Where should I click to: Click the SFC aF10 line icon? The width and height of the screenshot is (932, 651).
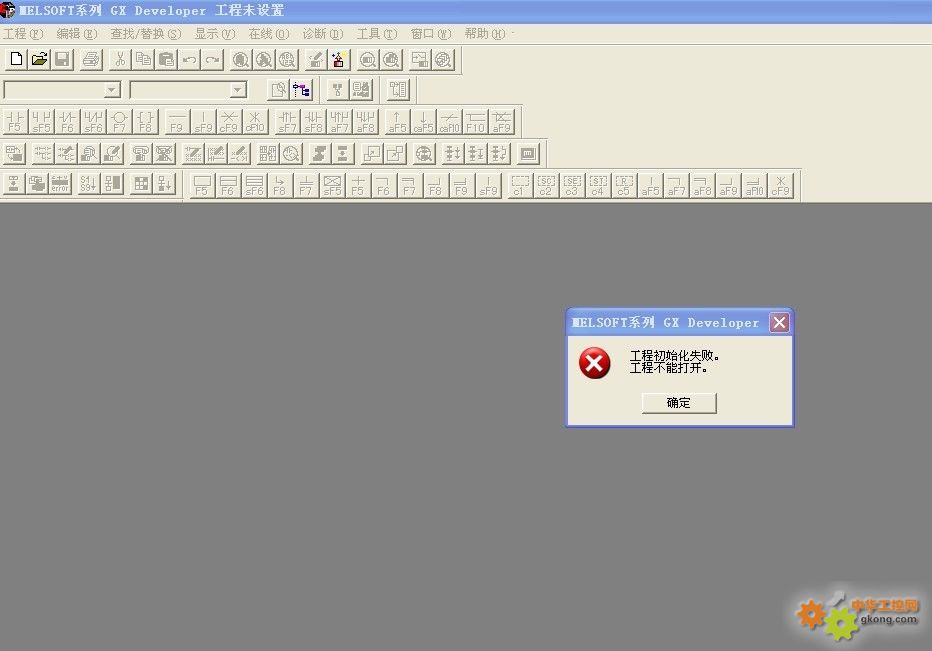coord(754,185)
